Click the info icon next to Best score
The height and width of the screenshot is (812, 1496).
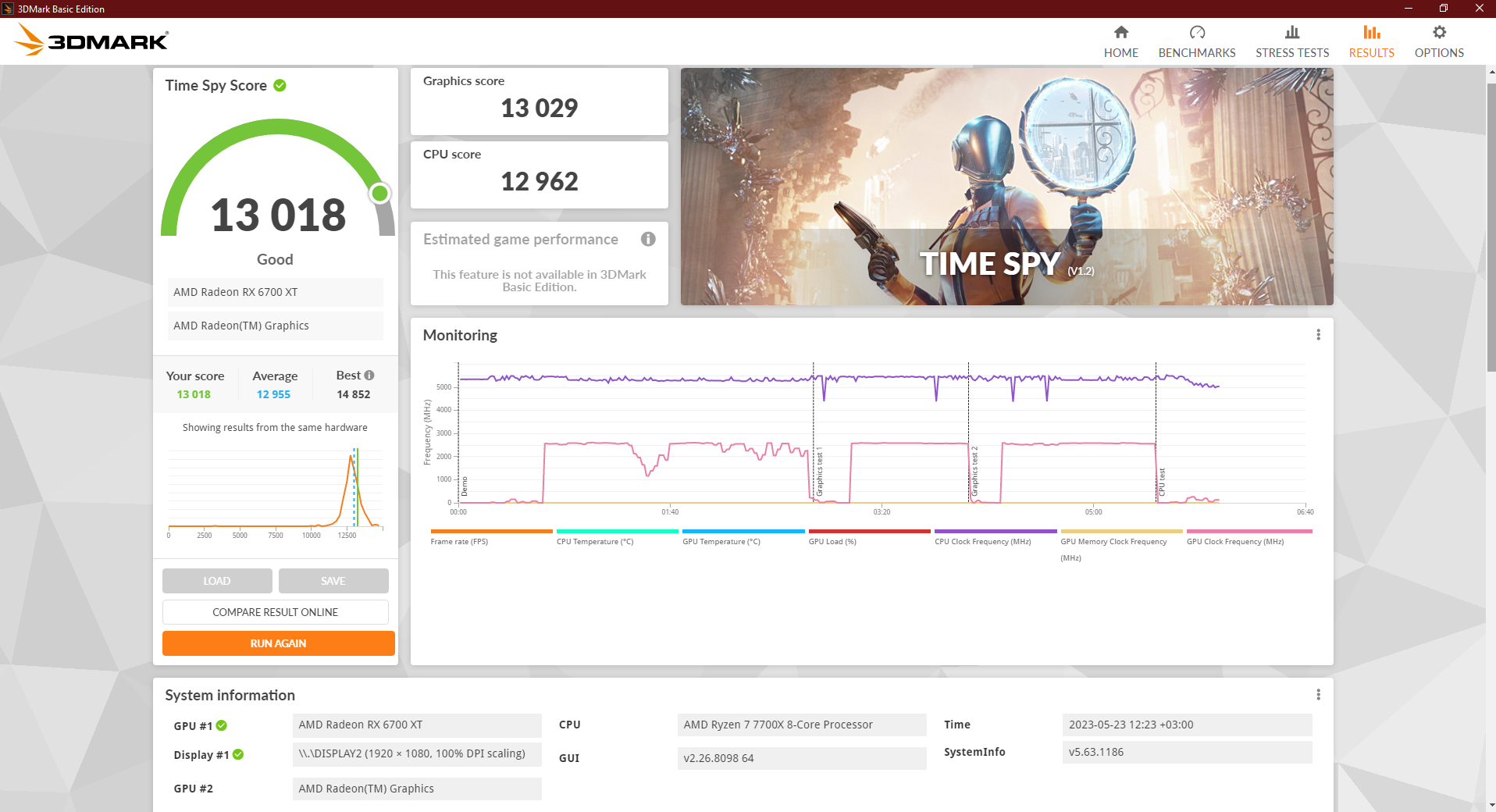click(369, 376)
